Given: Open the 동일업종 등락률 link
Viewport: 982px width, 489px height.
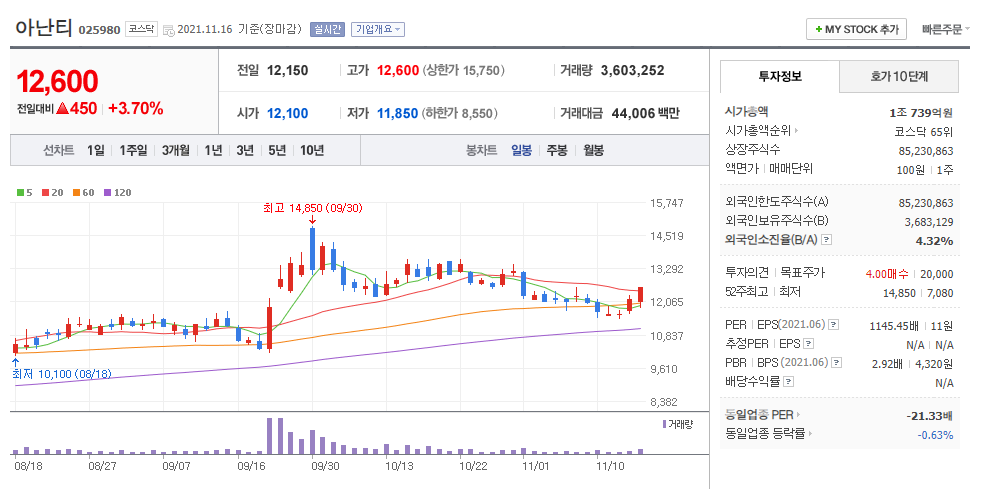Looking at the screenshot, I should pyautogui.click(x=765, y=433).
